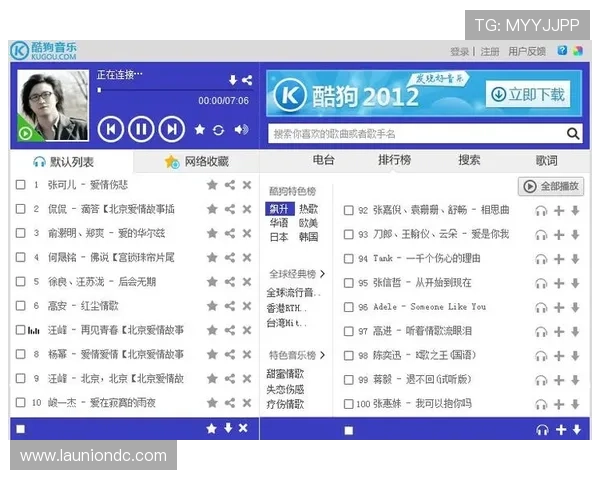The height and width of the screenshot is (480, 600).
Task: Click the 注册 link
Action: tap(490, 52)
